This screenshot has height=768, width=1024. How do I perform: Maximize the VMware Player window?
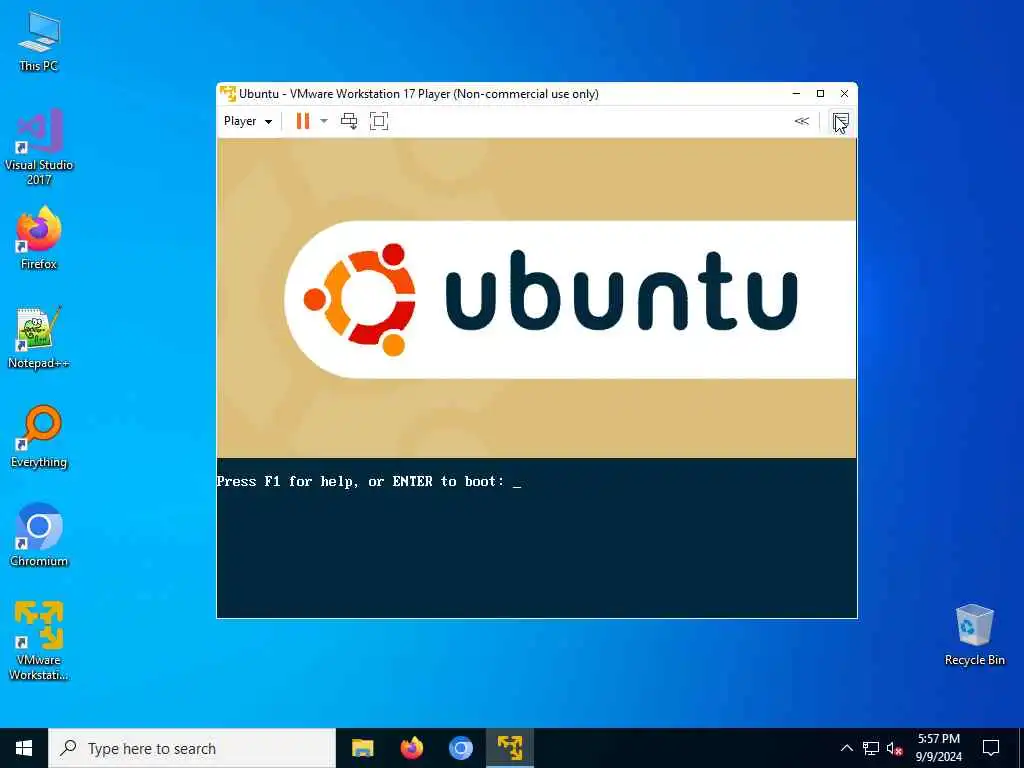(x=820, y=93)
